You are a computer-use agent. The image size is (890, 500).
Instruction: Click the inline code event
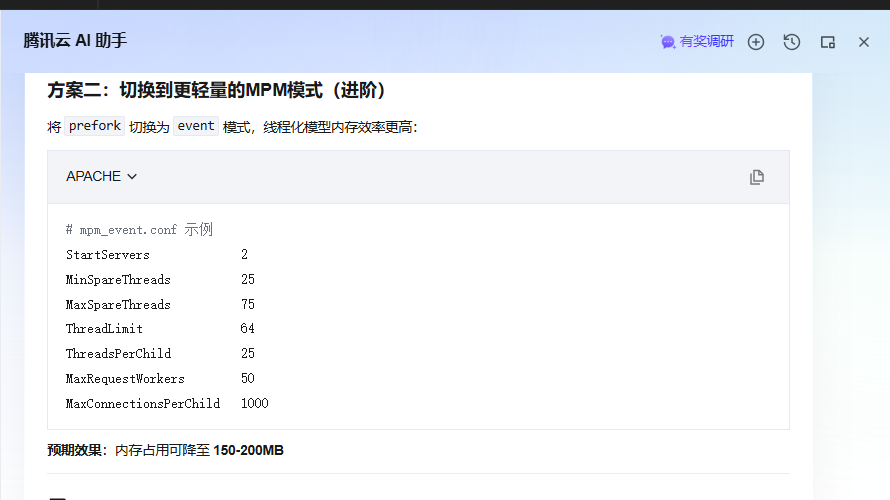pos(195,127)
